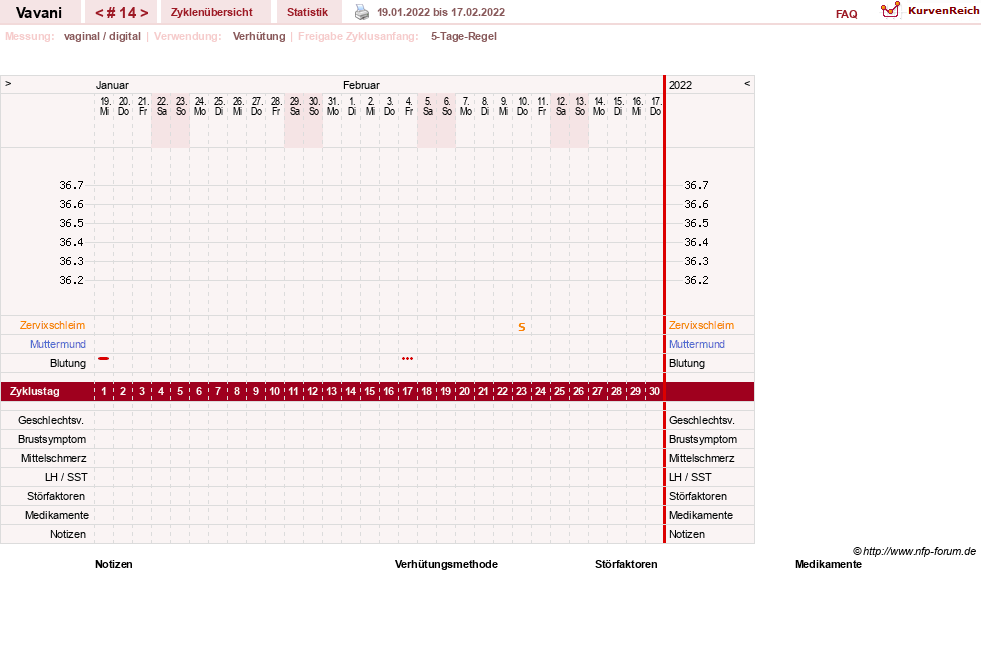This screenshot has height=663, width=981.
Task: Click the Vavani profile name
Action: (x=39, y=13)
